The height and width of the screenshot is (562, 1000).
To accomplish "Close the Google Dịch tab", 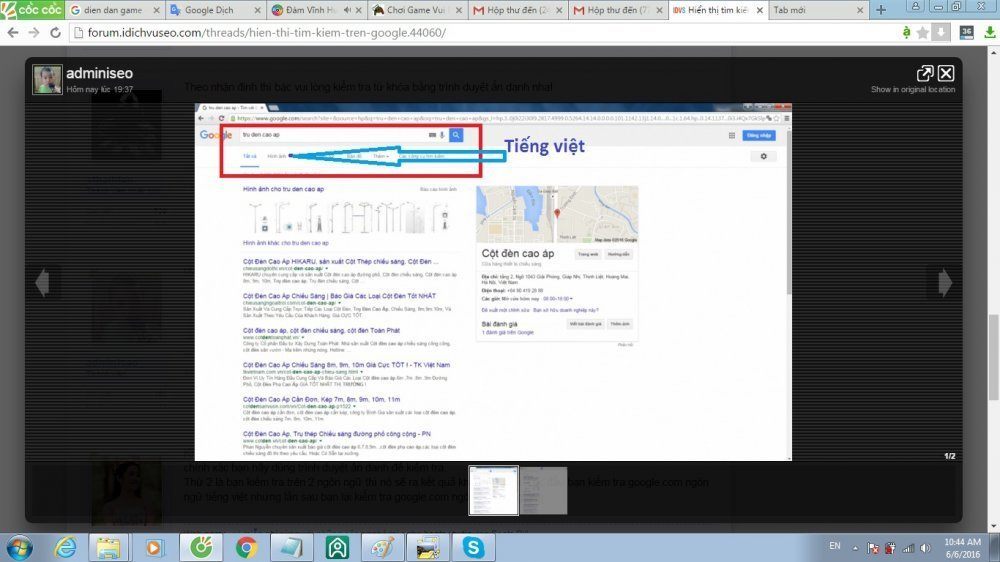I will pyautogui.click(x=257, y=10).
